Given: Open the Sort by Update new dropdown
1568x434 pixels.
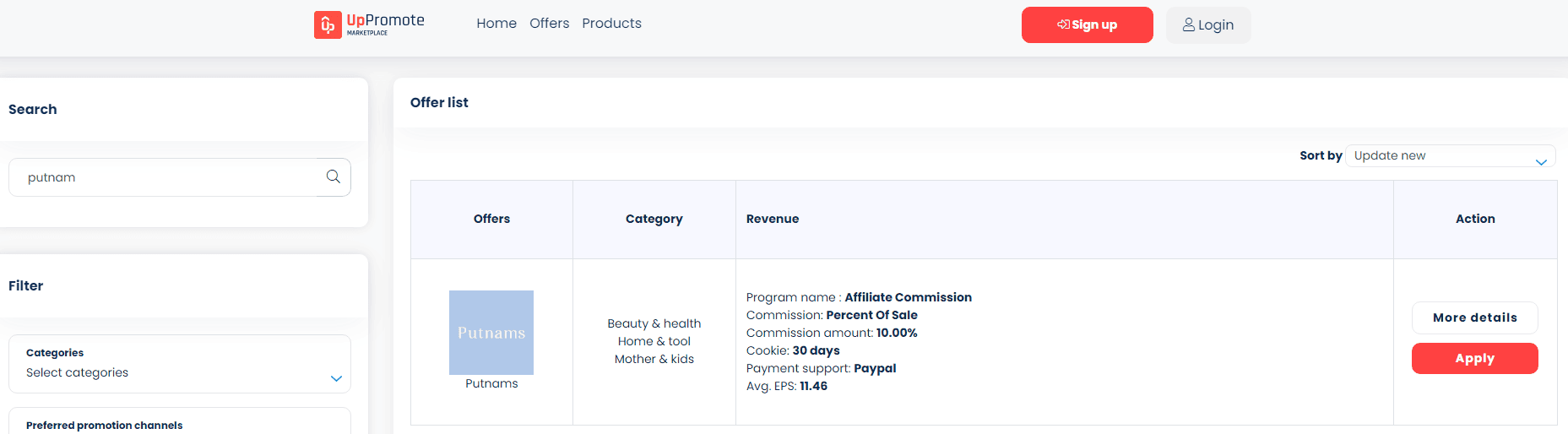Looking at the screenshot, I should click(1451, 155).
